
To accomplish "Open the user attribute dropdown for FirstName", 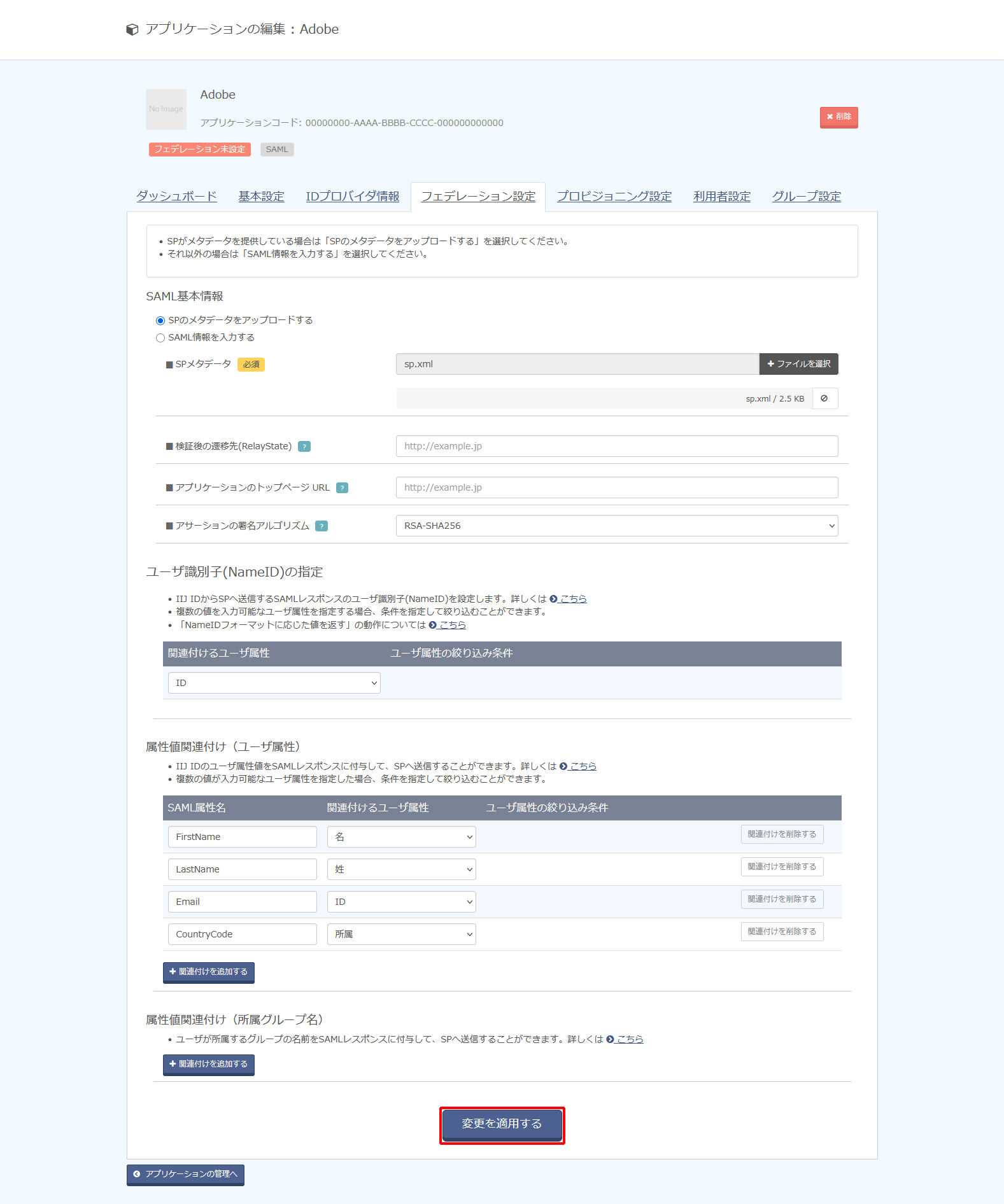I will click(401, 837).
